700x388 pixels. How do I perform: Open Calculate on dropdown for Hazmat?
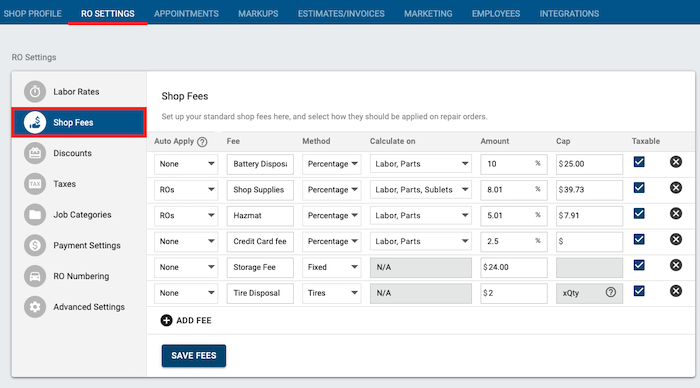pyautogui.click(x=421, y=216)
